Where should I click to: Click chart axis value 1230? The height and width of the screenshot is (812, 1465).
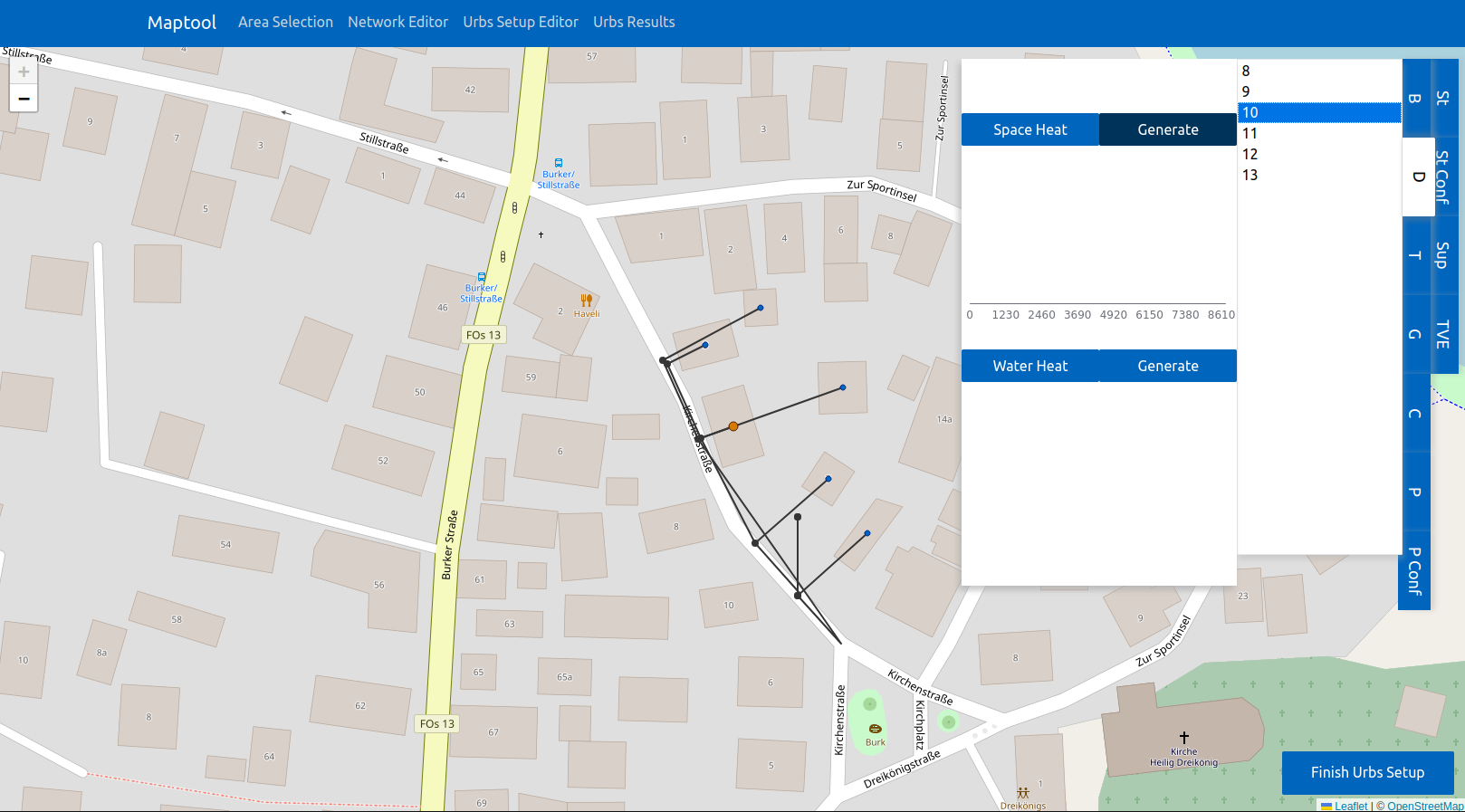1006,315
